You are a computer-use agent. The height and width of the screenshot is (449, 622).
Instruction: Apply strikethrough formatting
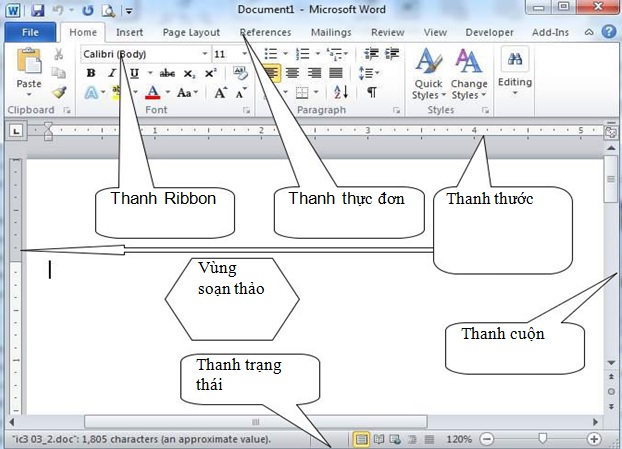(x=167, y=73)
